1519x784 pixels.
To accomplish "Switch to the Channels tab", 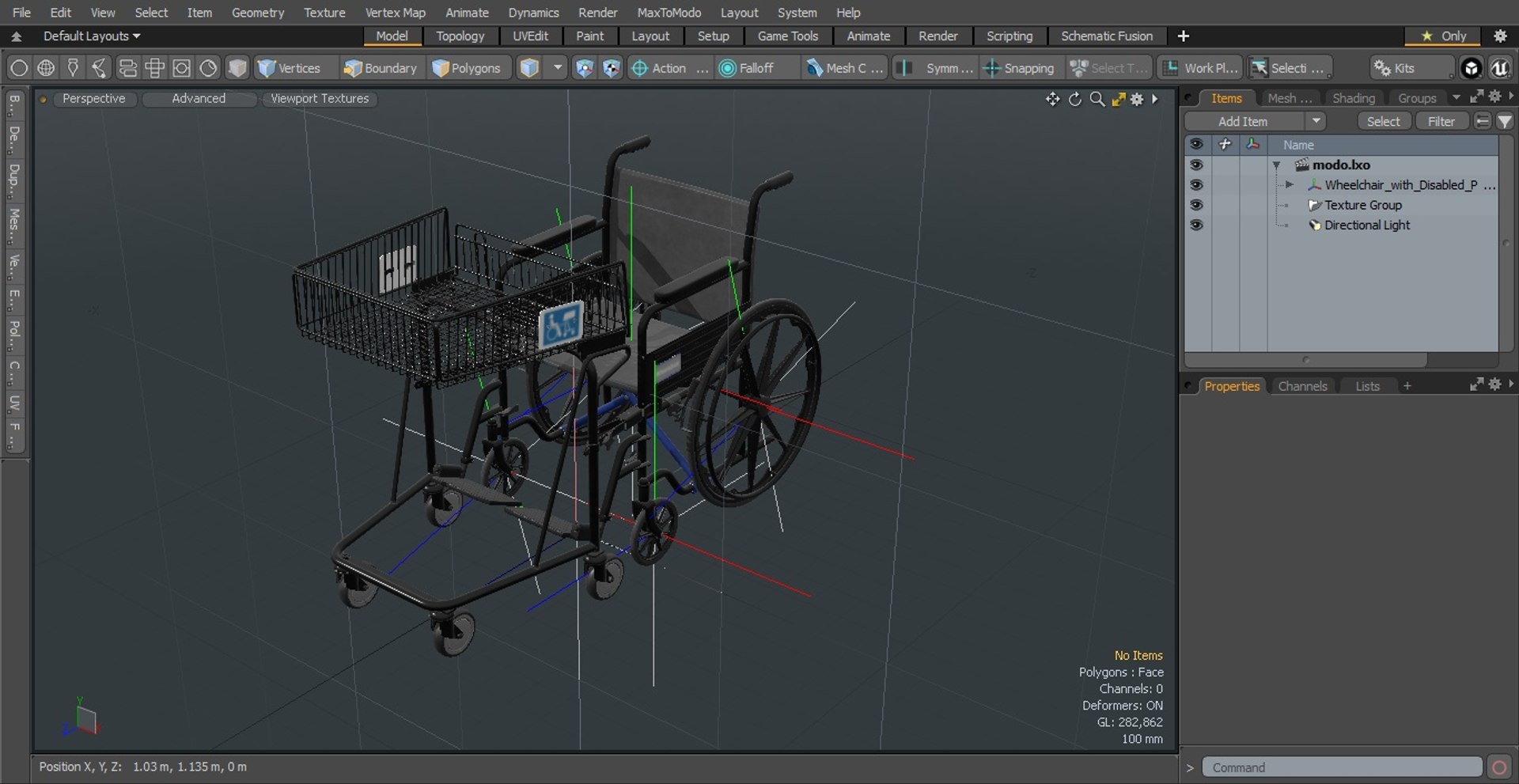I will click(1302, 386).
